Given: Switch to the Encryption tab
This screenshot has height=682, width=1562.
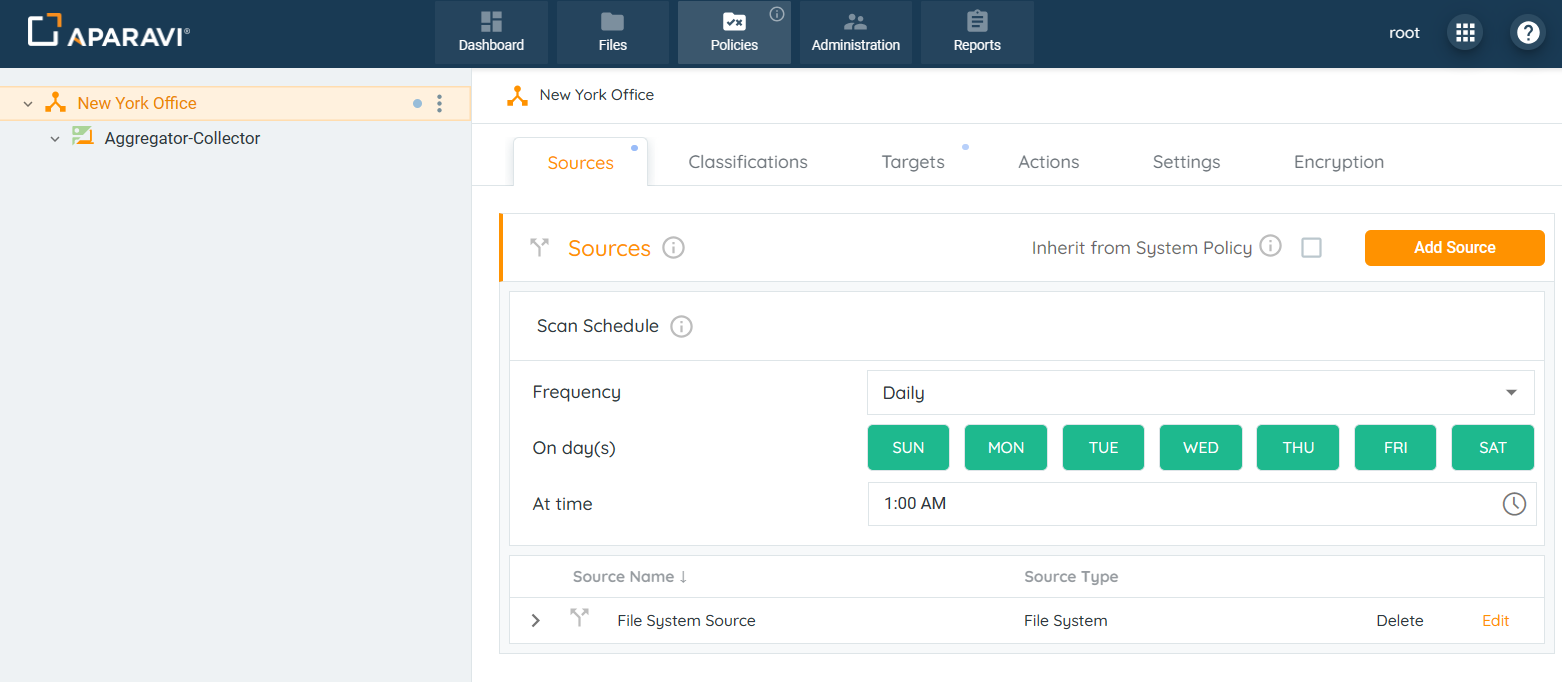Looking at the screenshot, I should click(x=1338, y=162).
